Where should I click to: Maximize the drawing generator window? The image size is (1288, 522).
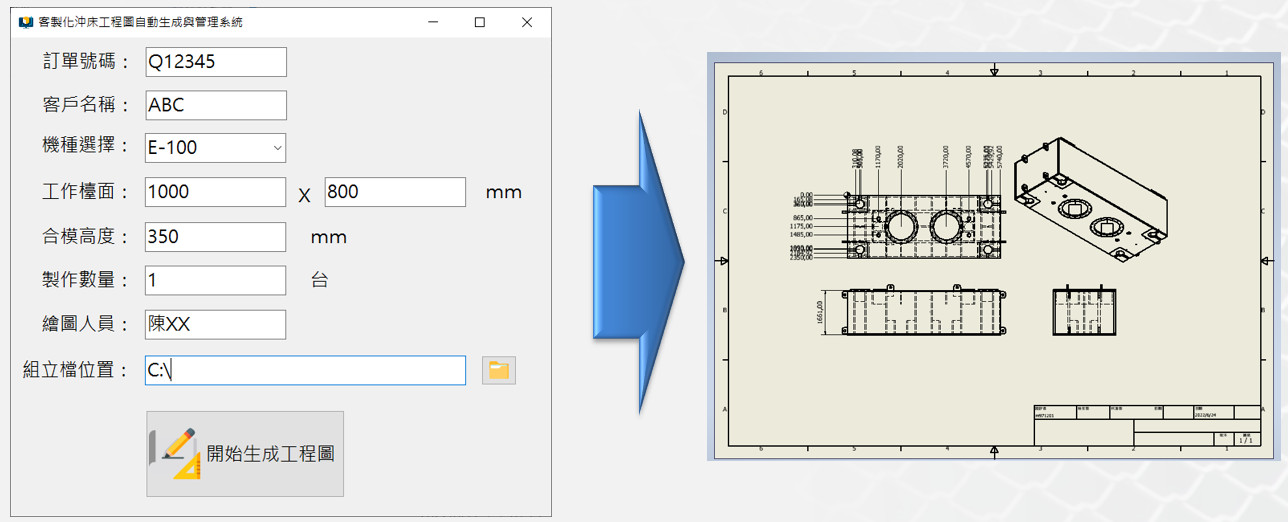click(480, 22)
